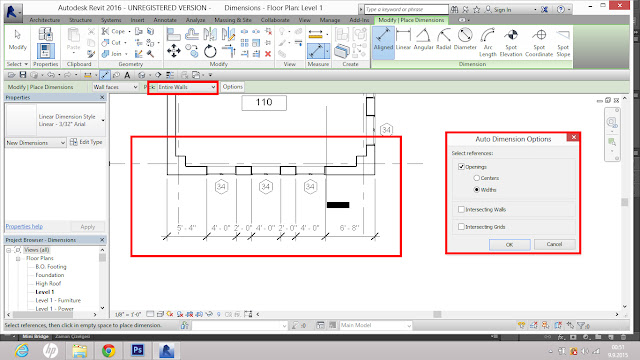
Task: Select the Rotate tool
Action: [x=210, y=51]
